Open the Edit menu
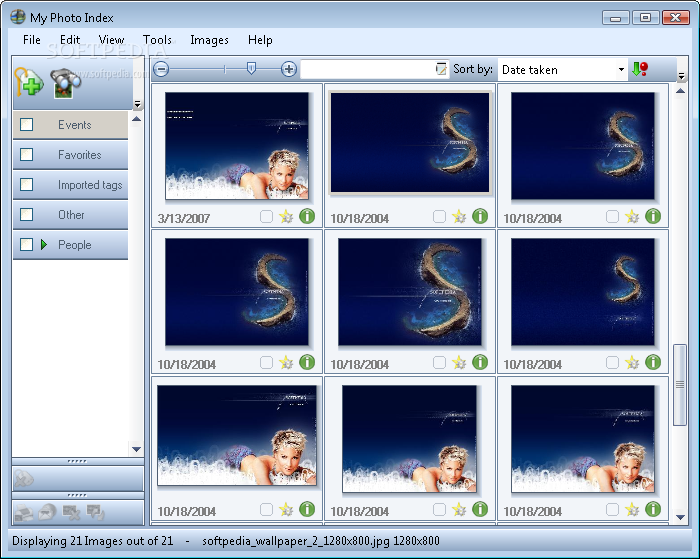 coord(70,40)
